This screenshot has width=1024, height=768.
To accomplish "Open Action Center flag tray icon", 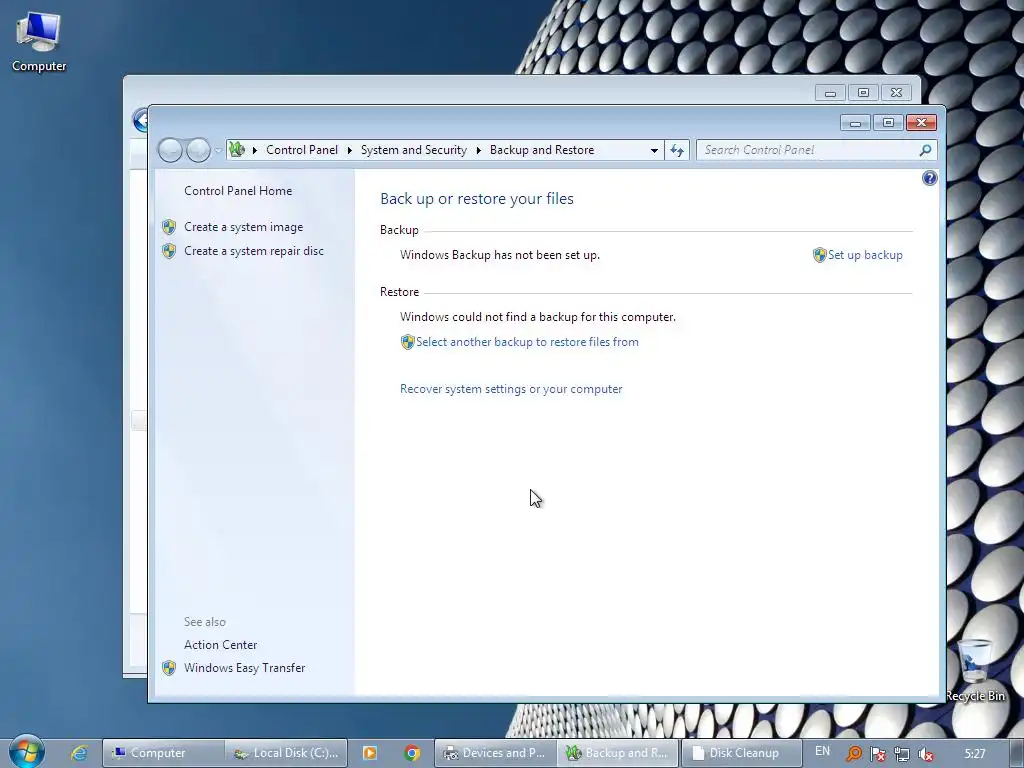I will point(877,754).
